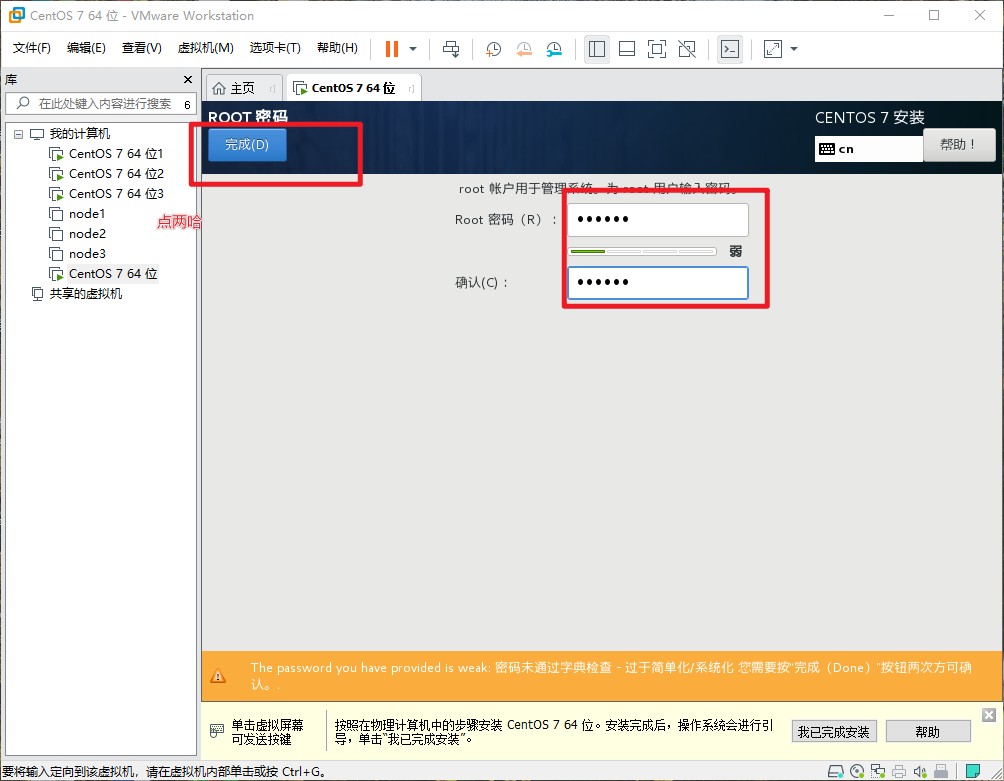Click the Root 密码 password field
The width and height of the screenshot is (1004, 781).
658,220
